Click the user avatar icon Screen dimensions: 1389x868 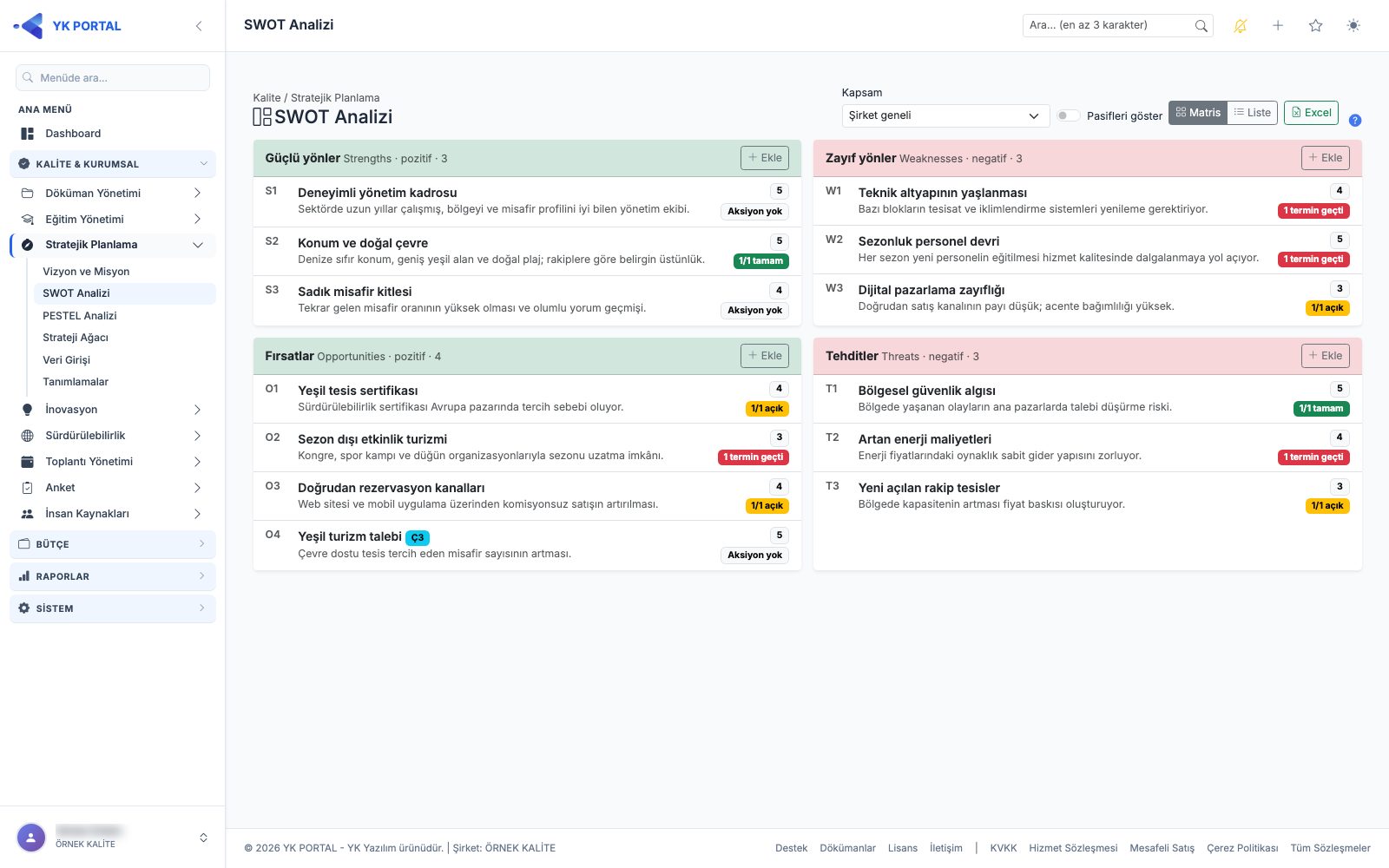[31, 838]
